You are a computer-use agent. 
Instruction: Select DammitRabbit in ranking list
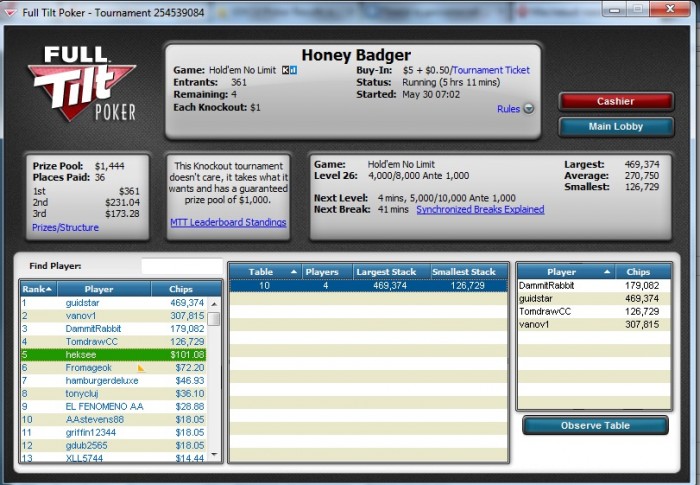114,329
